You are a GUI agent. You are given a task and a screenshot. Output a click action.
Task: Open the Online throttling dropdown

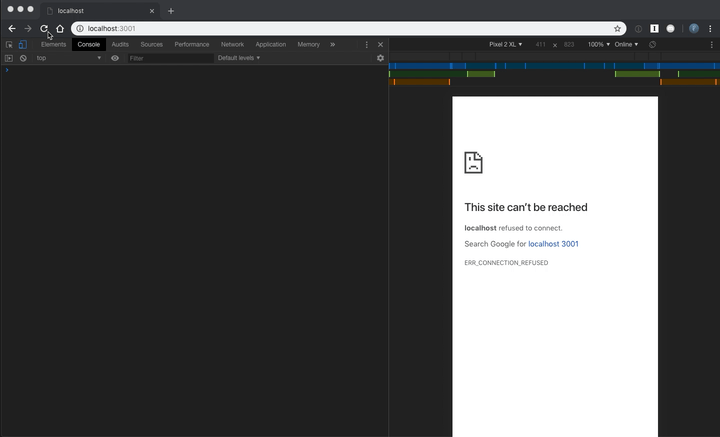click(x=626, y=45)
